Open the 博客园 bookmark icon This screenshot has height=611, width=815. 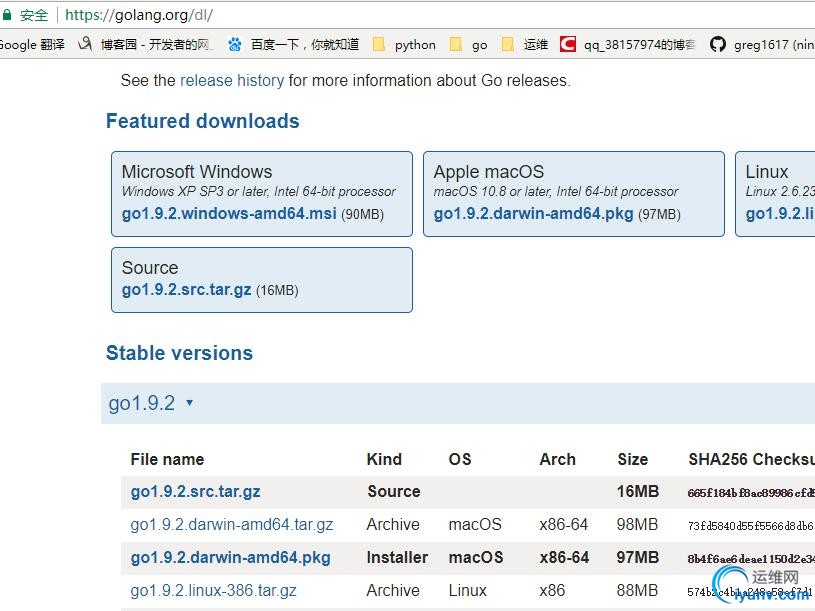[85, 44]
